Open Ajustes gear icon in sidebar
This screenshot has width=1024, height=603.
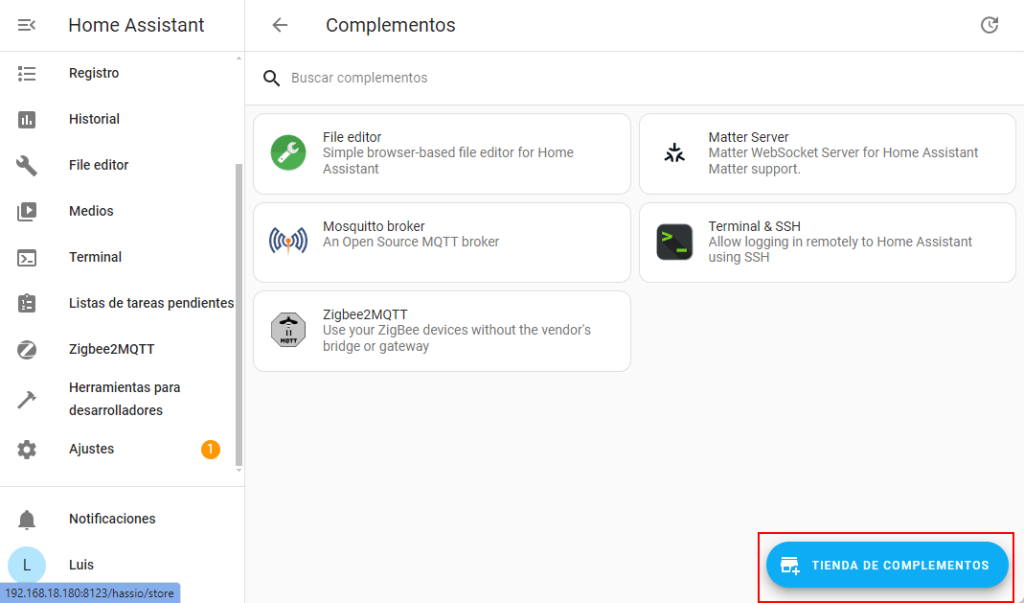27,449
